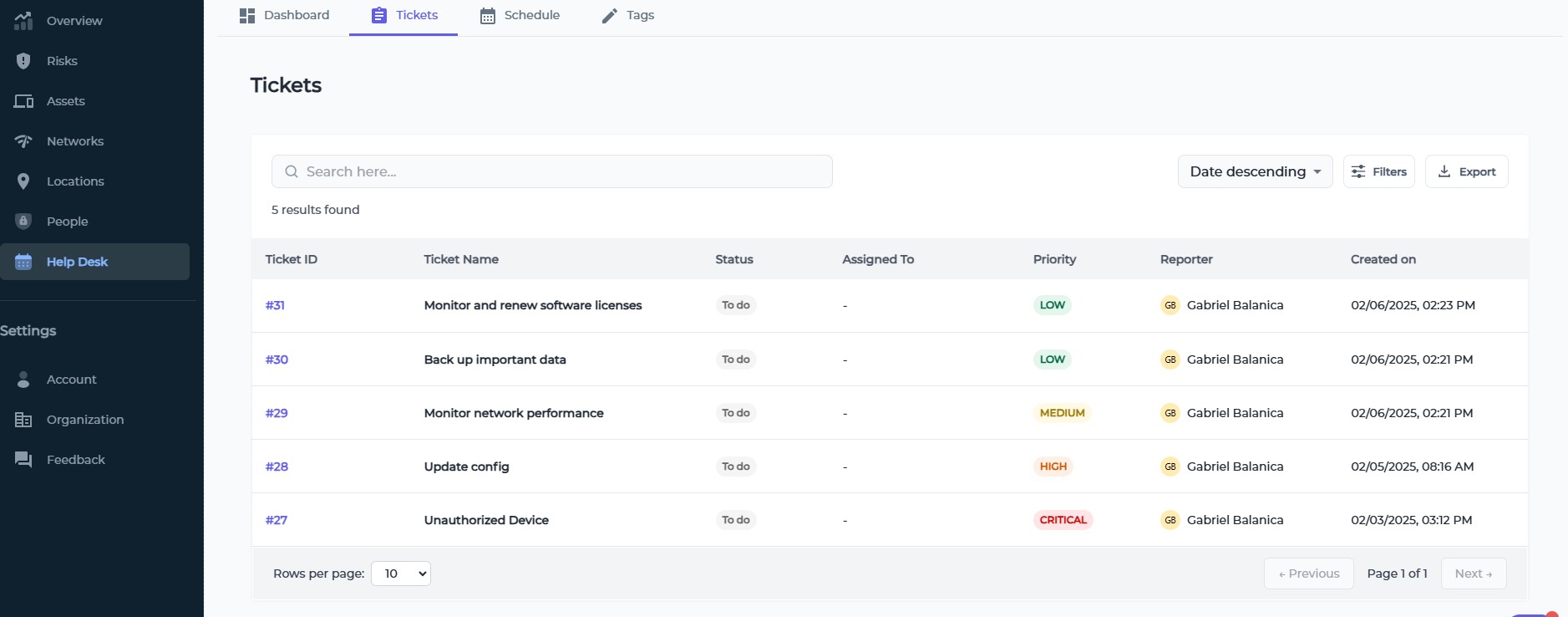Viewport: 1568px width, 617px height.
Task: Open Organization using its building icon
Action: click(x=23, y=420)
